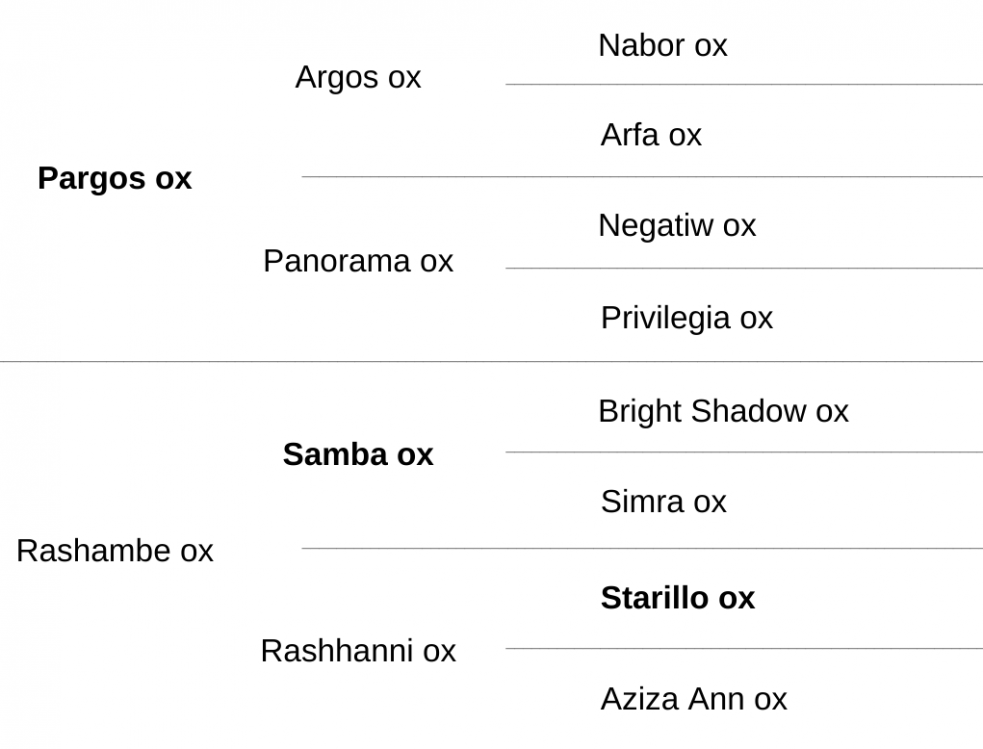Click the ox suffix after Pargos
The height and width of the screenshot is (749, 983).
pos(174,179)
